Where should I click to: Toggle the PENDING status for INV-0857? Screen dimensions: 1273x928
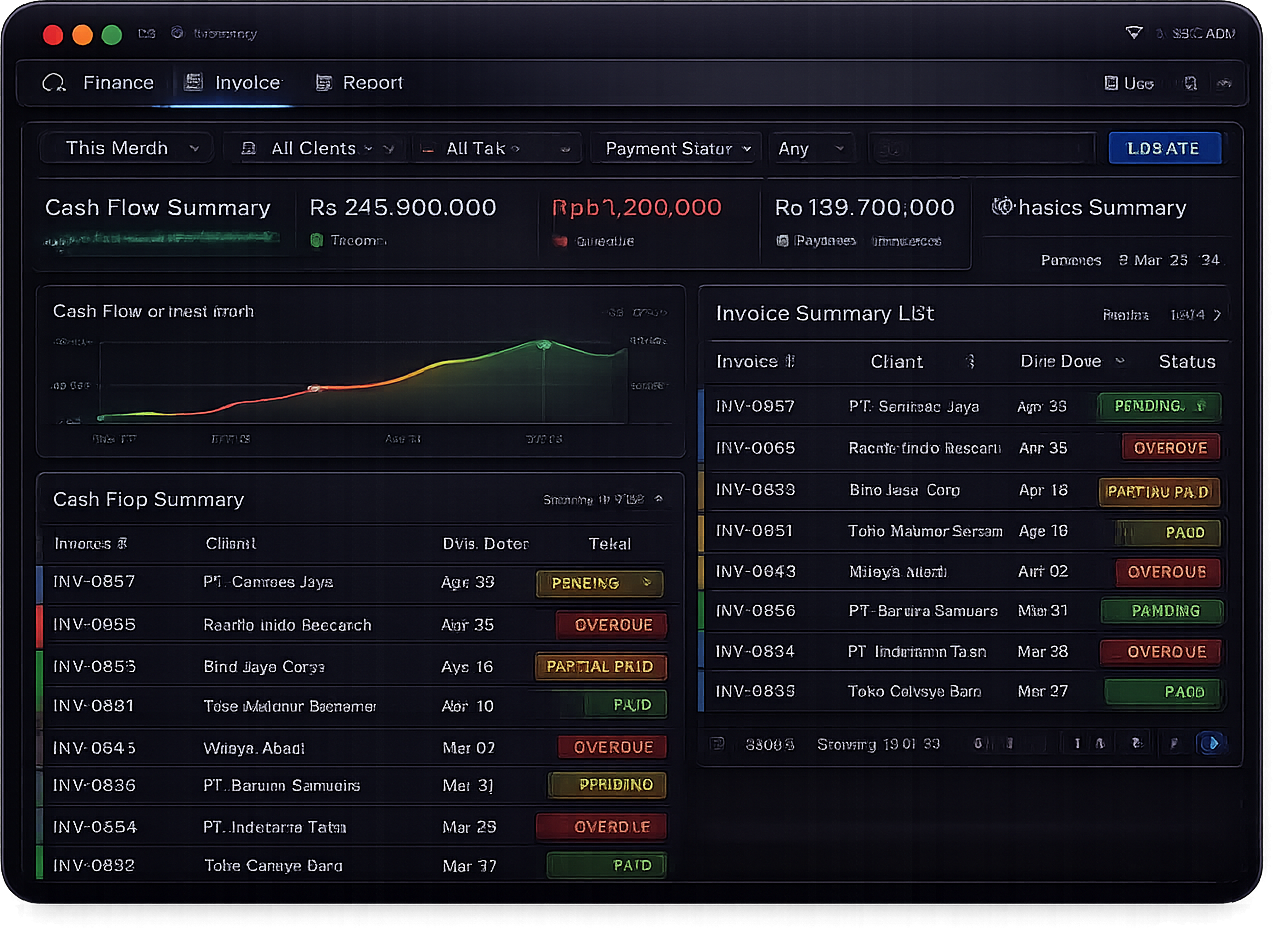599,583
